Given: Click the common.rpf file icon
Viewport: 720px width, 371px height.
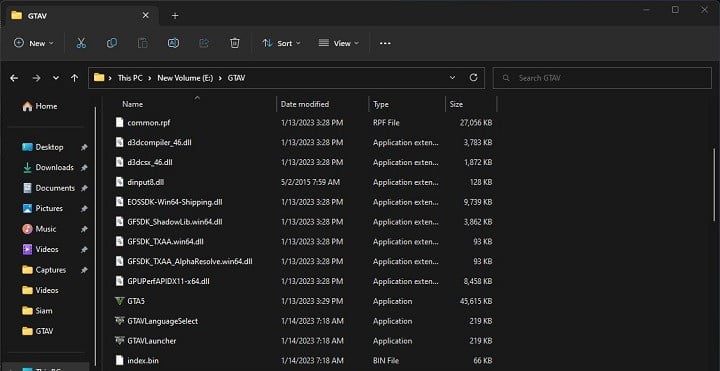Looking at the screenshot, I should 119,123.
